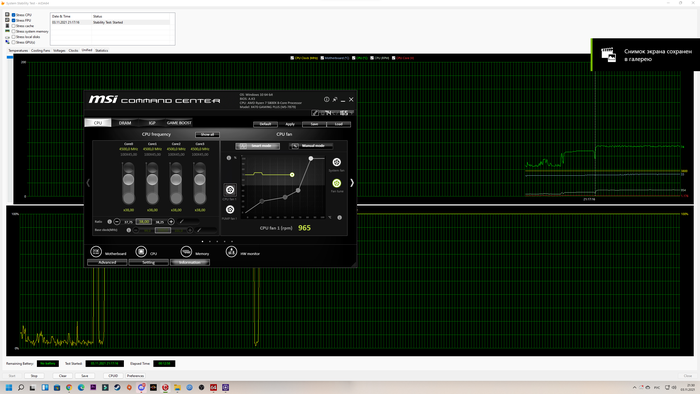The height and width of the screenshot is (394, 700).
Task: Select Smart mode for CPU fan
Action: [x=258, y=146]
